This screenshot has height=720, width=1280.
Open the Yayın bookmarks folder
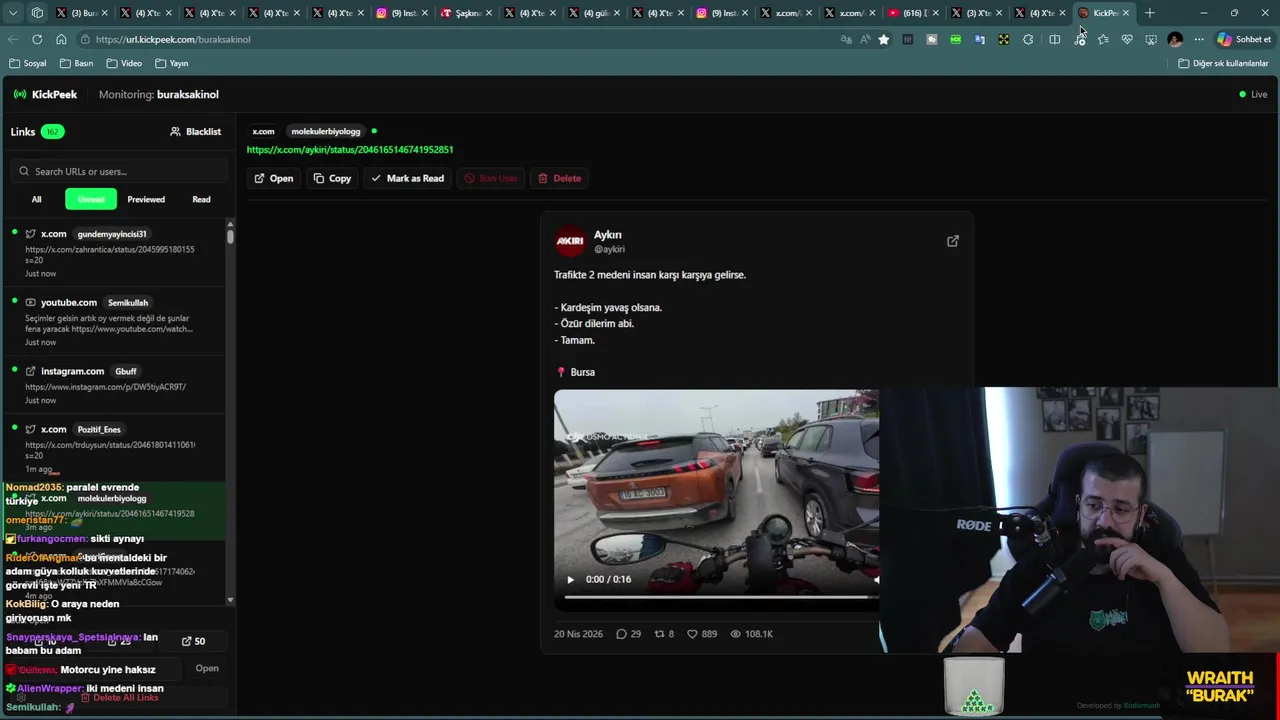click(172, 63)
